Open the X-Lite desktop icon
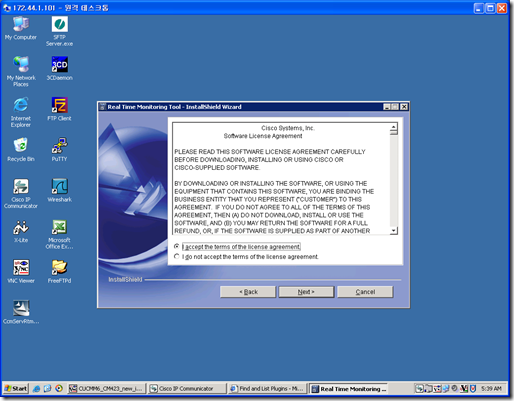The image size is (514, 401). pyautogui.click(x=21, y=231)
